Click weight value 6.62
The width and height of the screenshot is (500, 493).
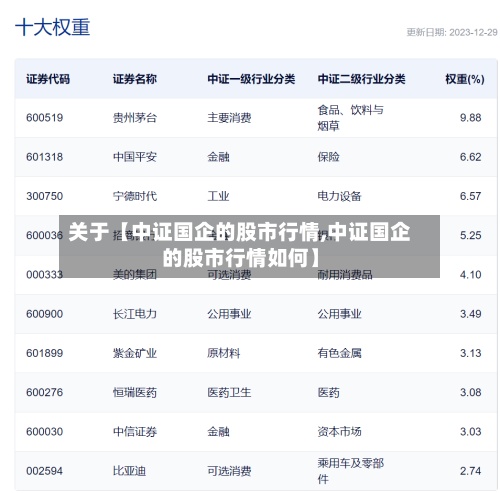coord(470,157)
